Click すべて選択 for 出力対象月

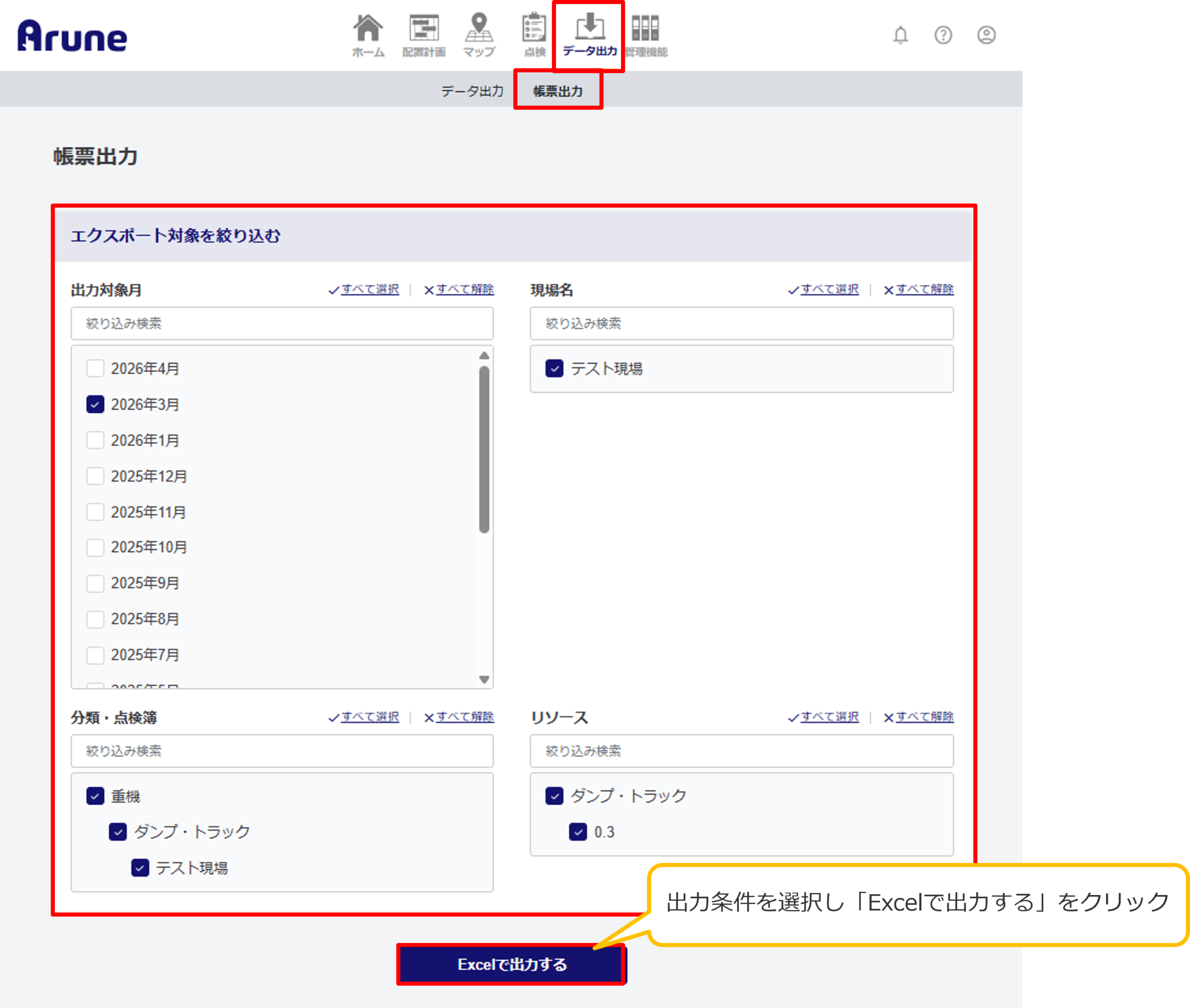369,289
